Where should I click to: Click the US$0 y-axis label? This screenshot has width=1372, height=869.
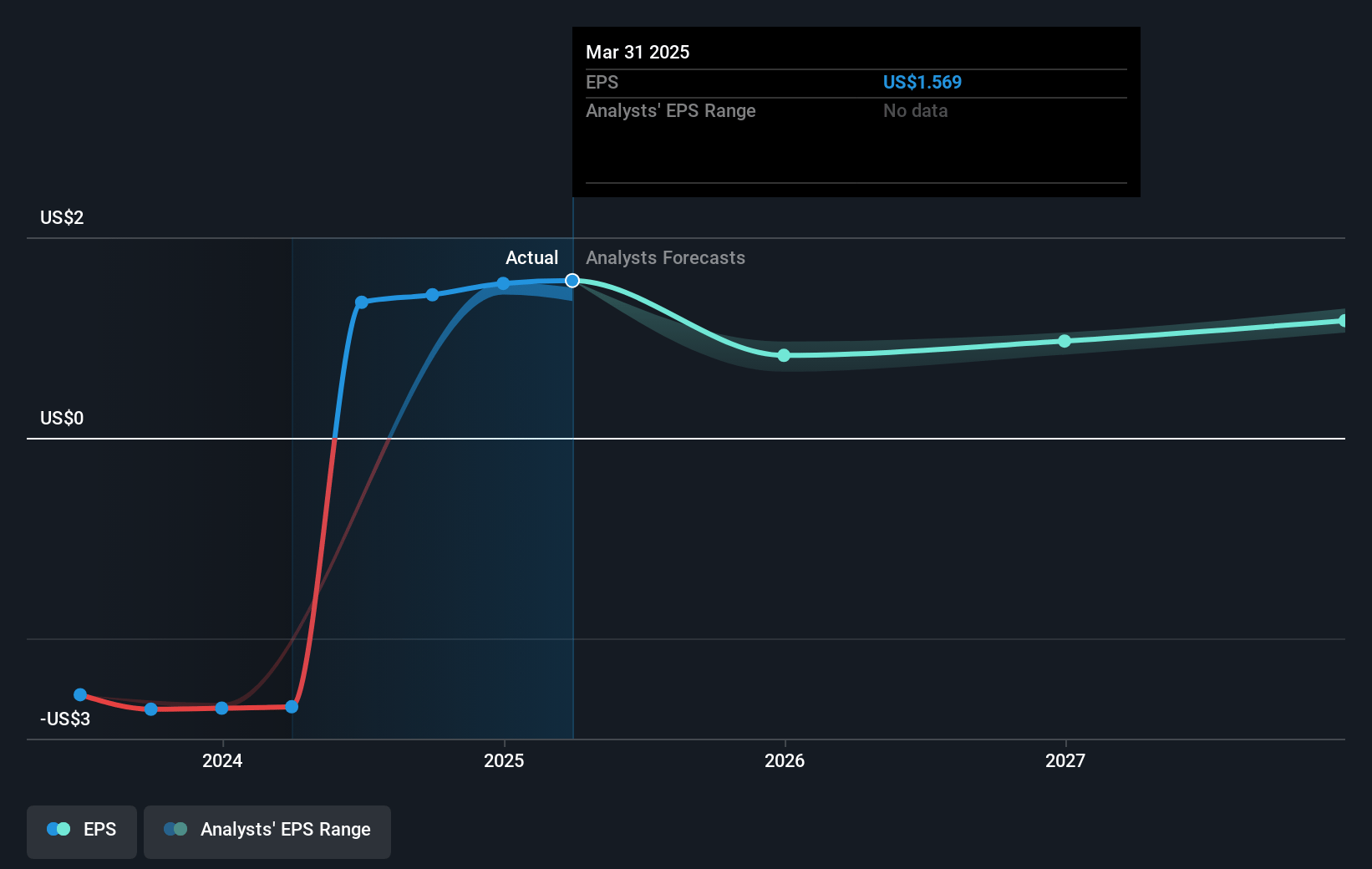click(62, 419)
